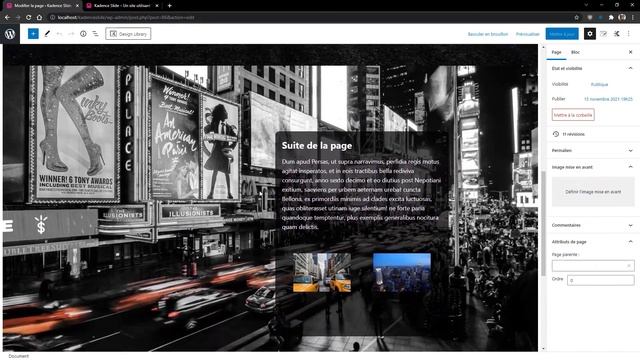The height and width of the screenshot is (360, 640).
Task: Close the Modifier la page browser tab
Action: pyautogui.click(x=77, y=6)
